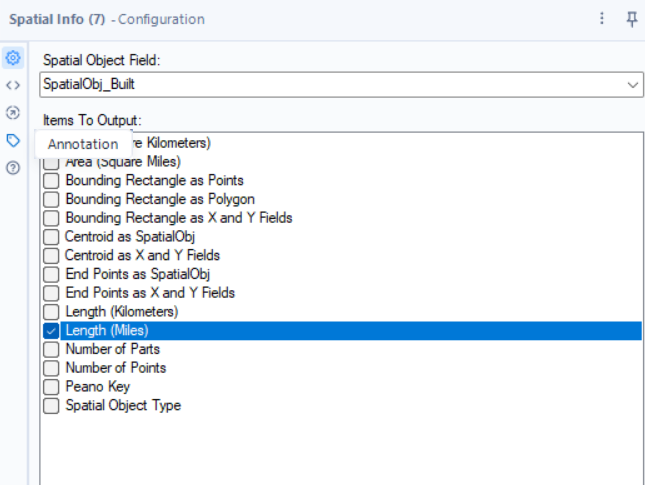
Task: Open the Navigation icon in sidebar
Action: point(13,113)
